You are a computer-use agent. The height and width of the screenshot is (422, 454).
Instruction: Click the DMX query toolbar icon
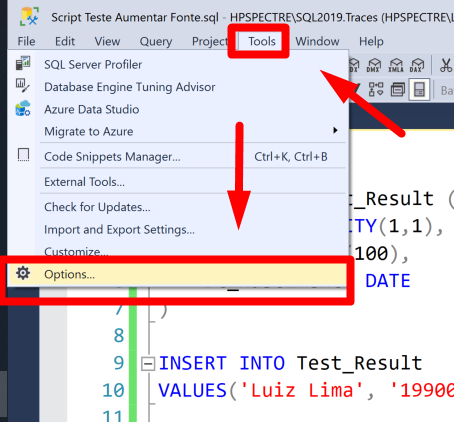[x=373, y=65]
